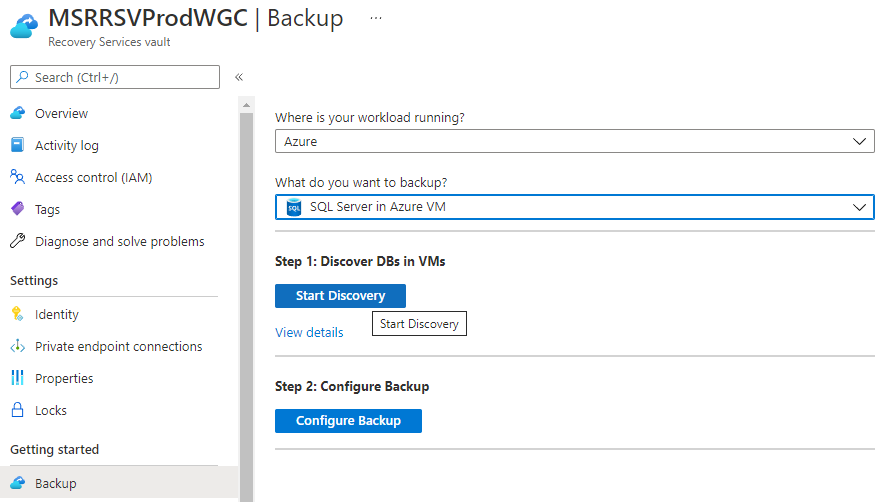Click the 'Recovery Services vault' subtitle
The image size is (882, 502).
(109, 42)
